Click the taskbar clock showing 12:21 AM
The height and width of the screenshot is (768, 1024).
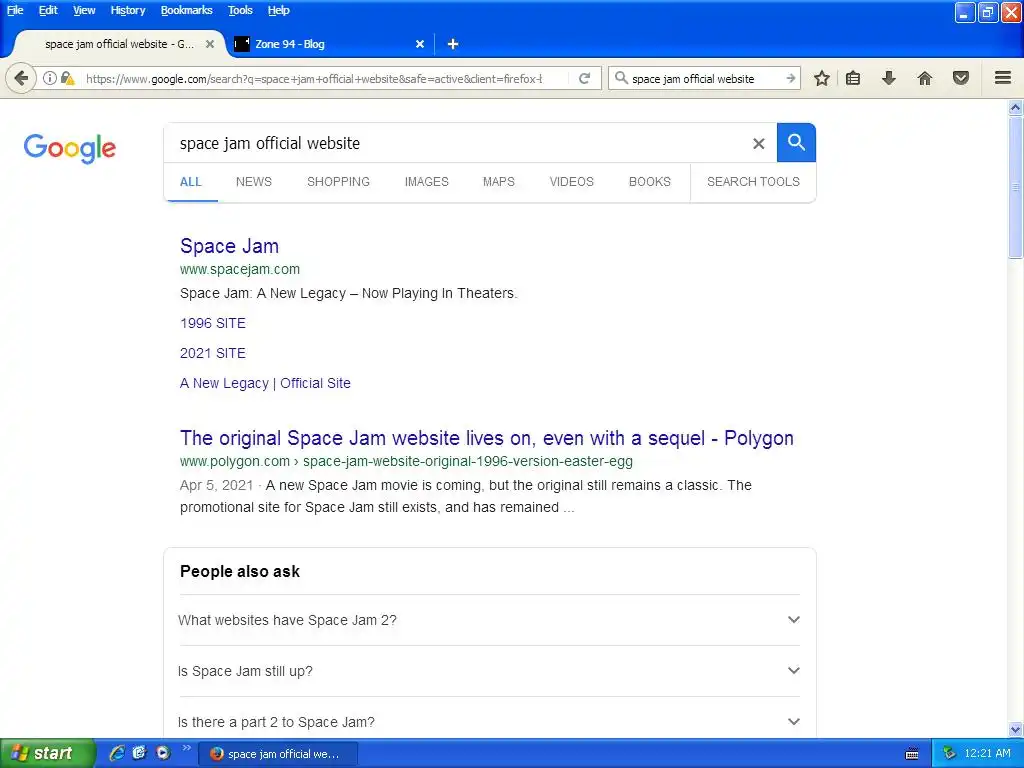(987, 753)
